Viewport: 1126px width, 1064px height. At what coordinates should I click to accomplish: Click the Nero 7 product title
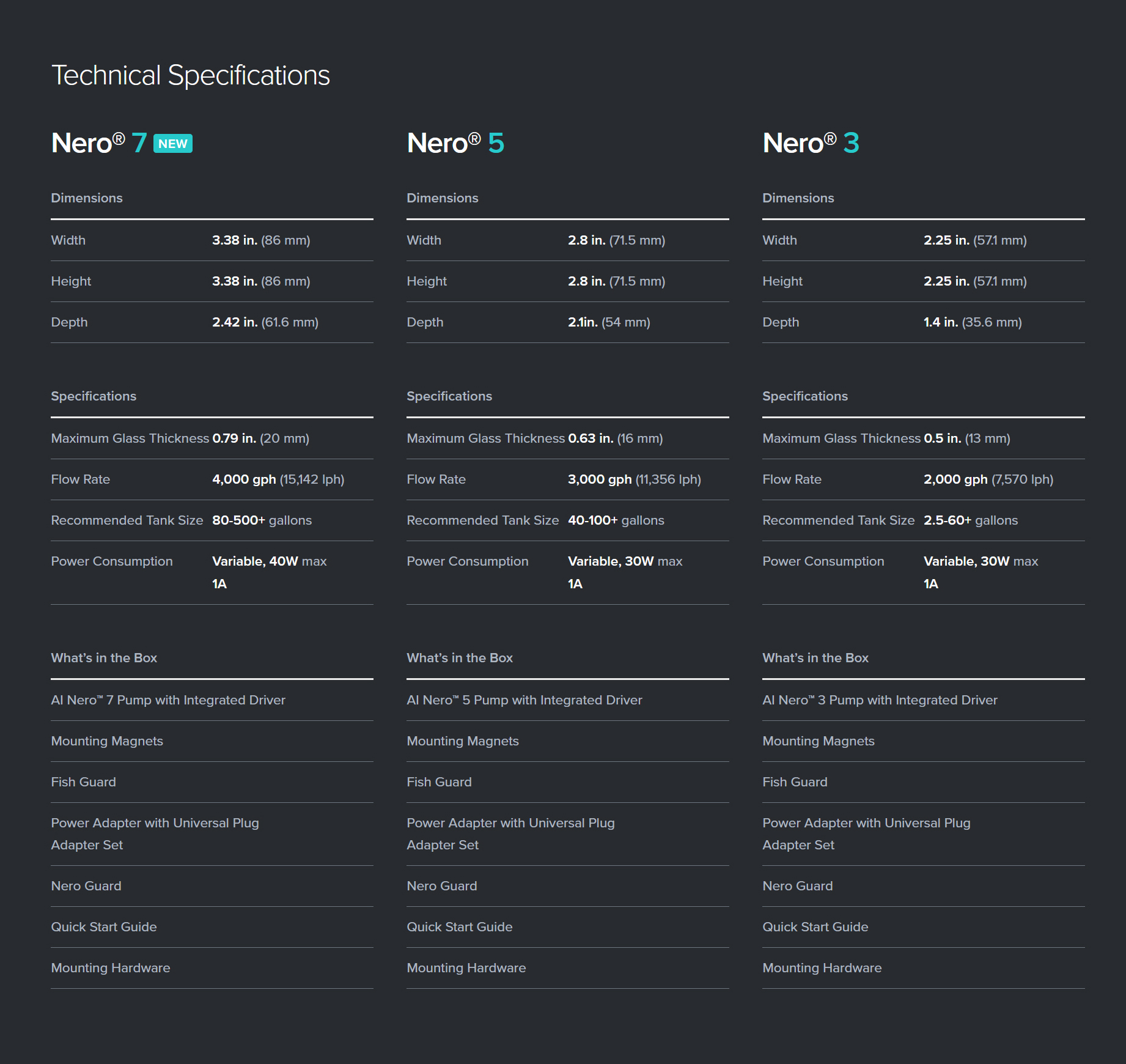click(99, 143)
